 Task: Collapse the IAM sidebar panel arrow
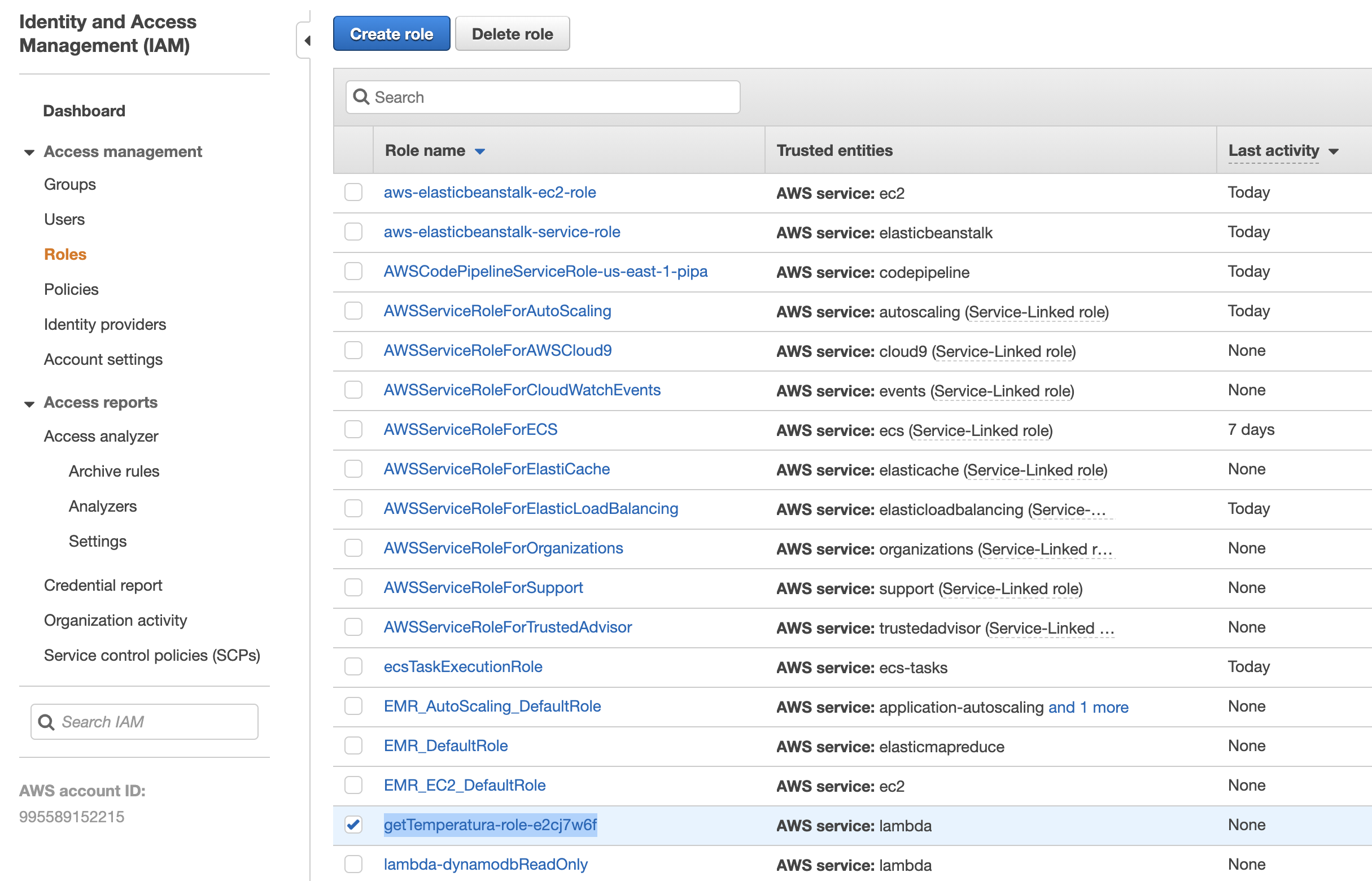click(307, 41)
